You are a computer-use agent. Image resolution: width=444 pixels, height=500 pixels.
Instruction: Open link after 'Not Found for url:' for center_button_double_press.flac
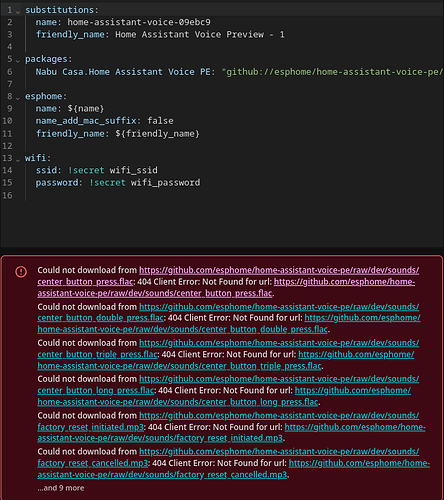(x=229, y=324)
